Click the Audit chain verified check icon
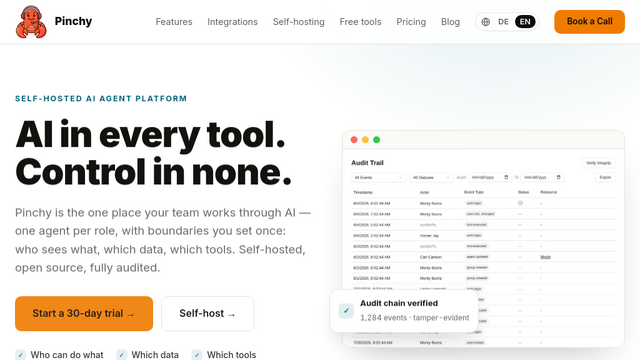The height and width of the screenshot is (360, 640). (x=346, y=311)
